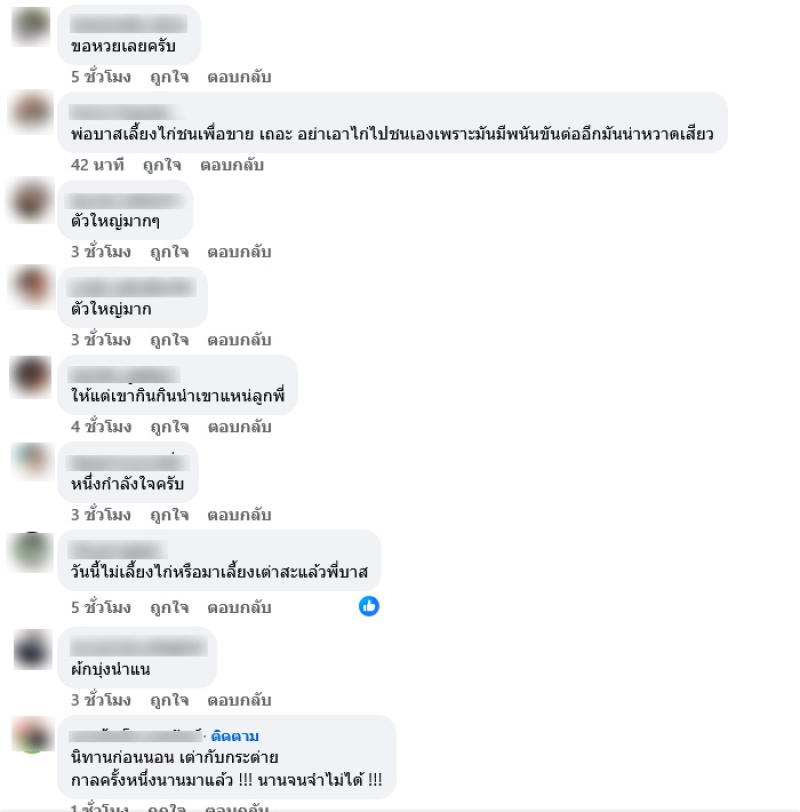Open avatar of commenter saying ขอหวยเลยครับ

point(31,26)
